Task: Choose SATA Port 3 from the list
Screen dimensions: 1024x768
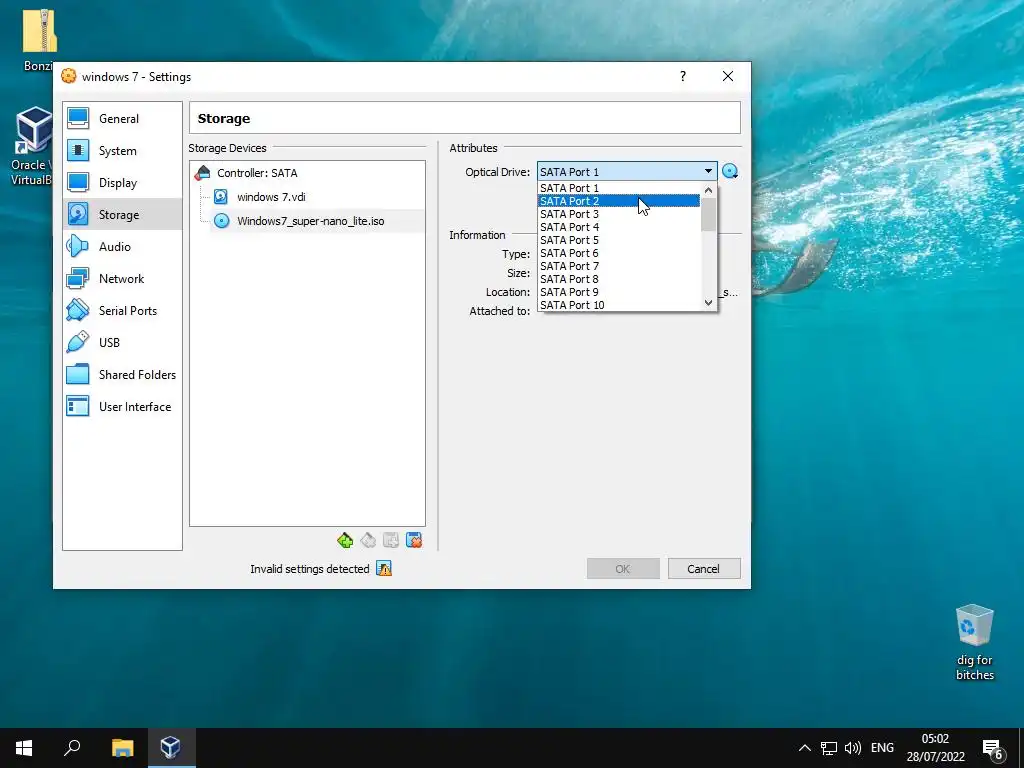Action: pos(619,214)
